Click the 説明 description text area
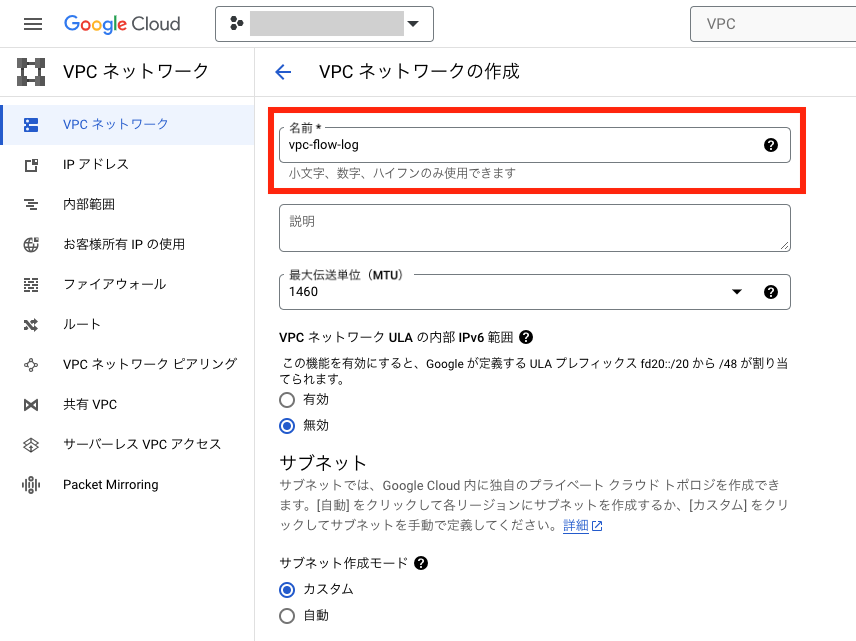 click(534, 228)
